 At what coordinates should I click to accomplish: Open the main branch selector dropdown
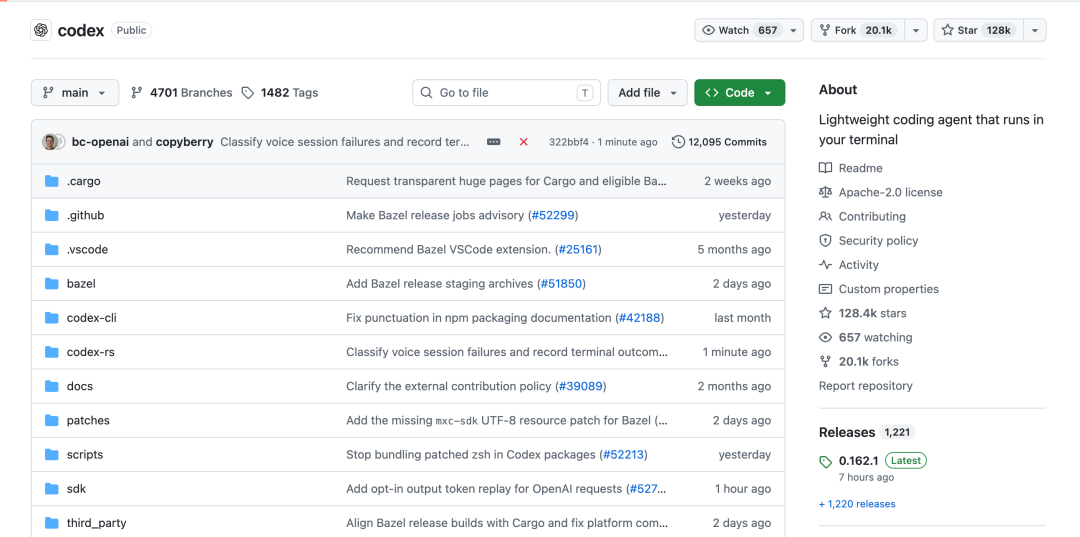pyautogui.click(x=74, y=92)
